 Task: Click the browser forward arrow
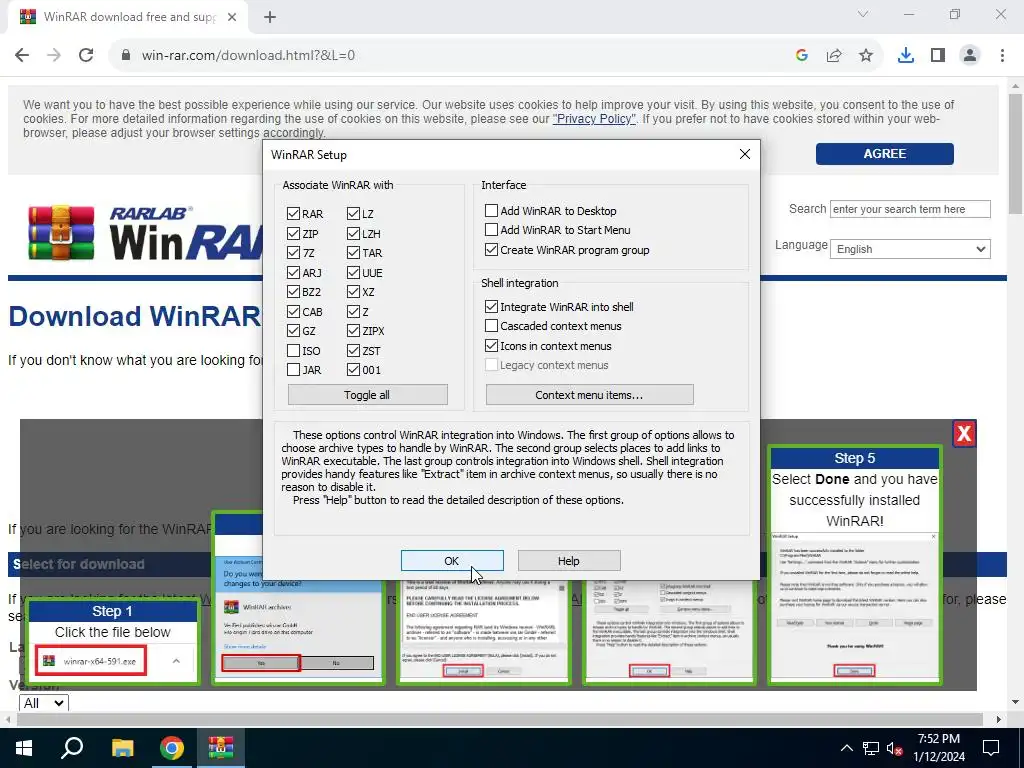coord(54,55)
